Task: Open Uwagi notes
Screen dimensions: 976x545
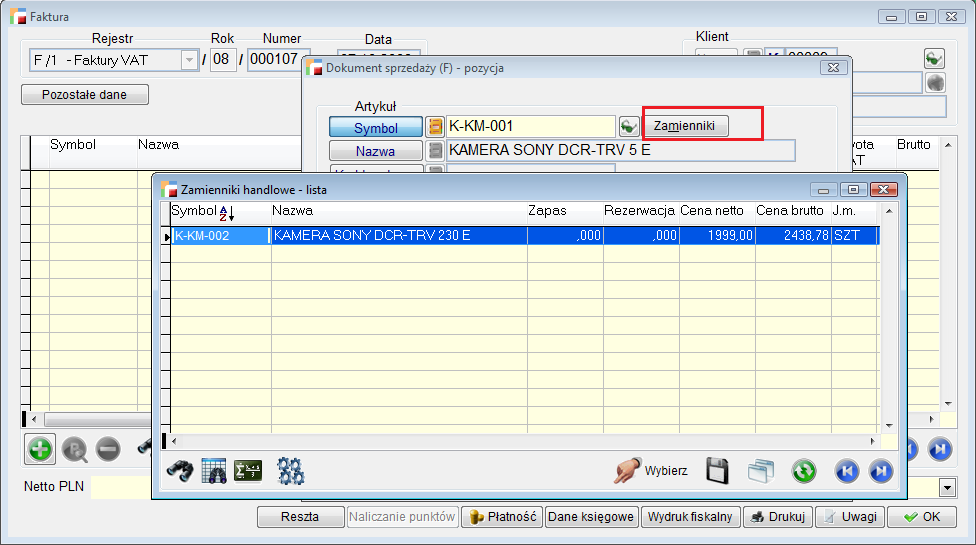Action: (850, 516)
